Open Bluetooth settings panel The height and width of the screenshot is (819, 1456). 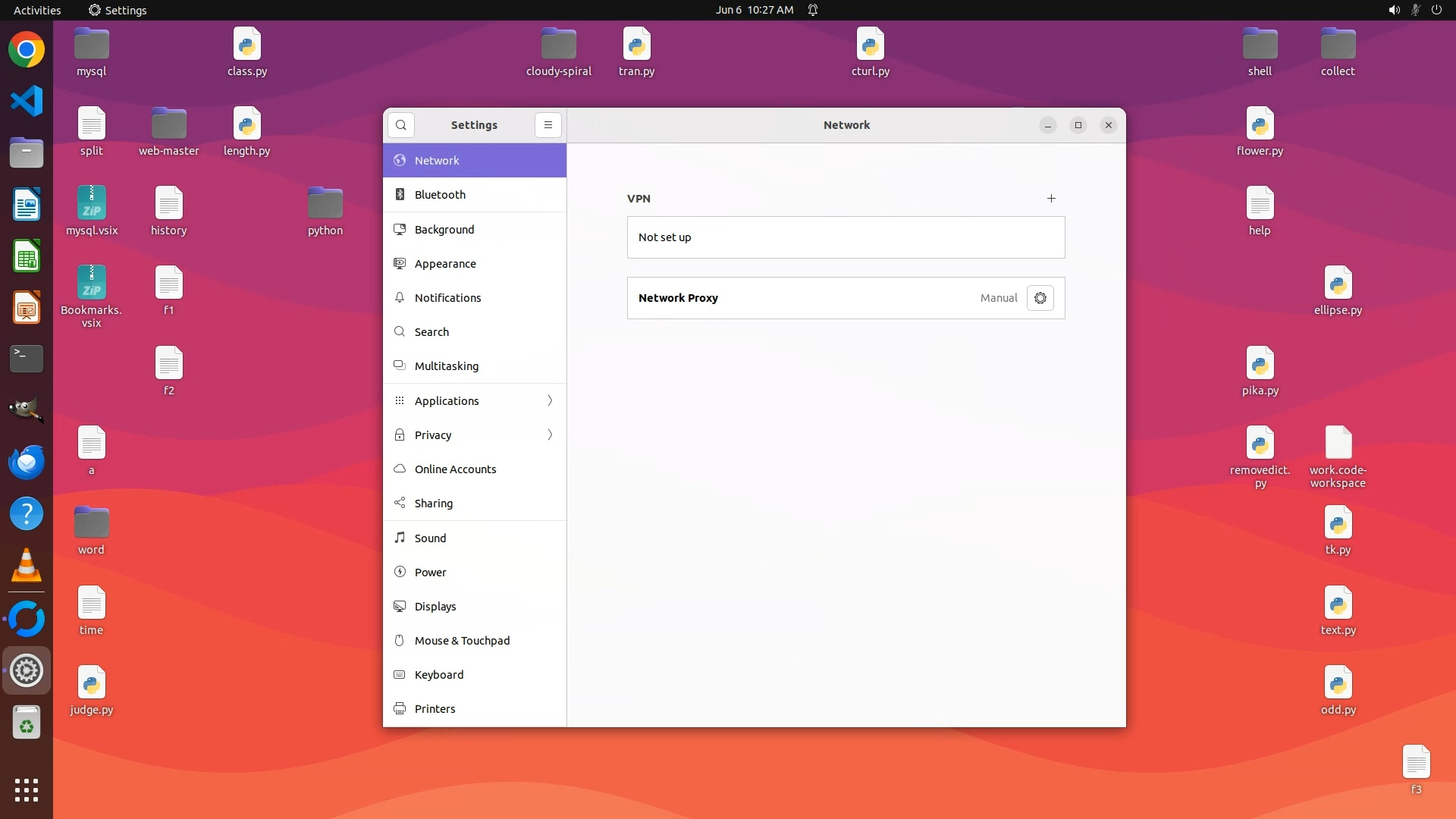(440, 195)
